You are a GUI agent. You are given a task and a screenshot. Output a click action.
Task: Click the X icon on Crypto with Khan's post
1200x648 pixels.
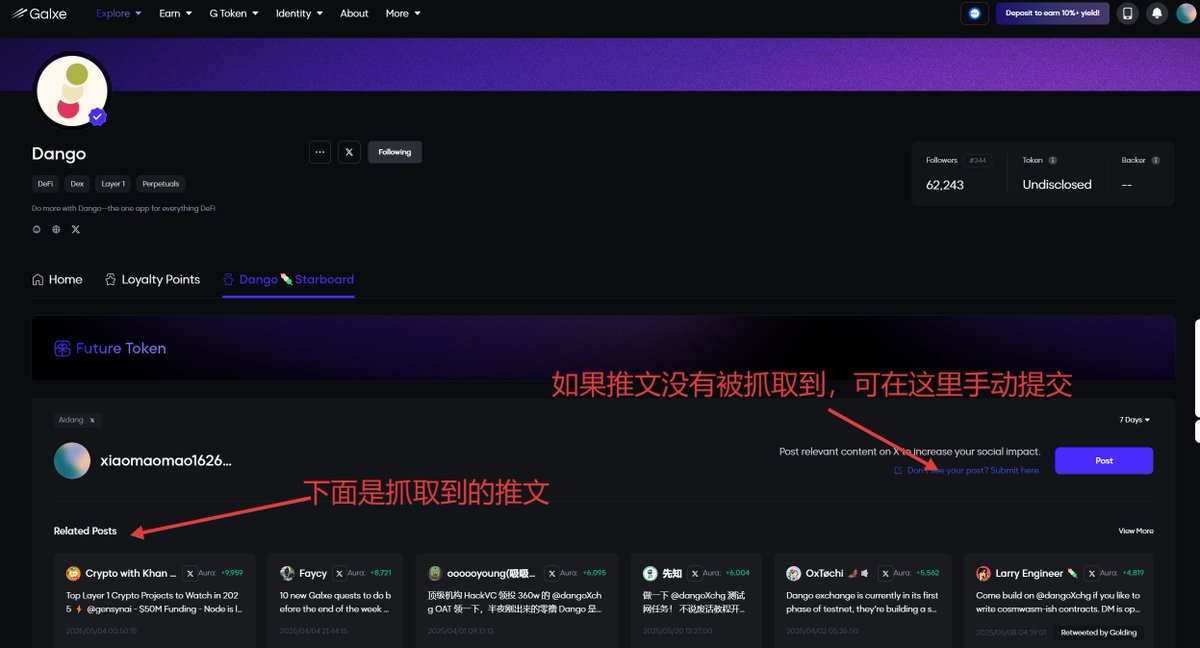click(189, 574)
